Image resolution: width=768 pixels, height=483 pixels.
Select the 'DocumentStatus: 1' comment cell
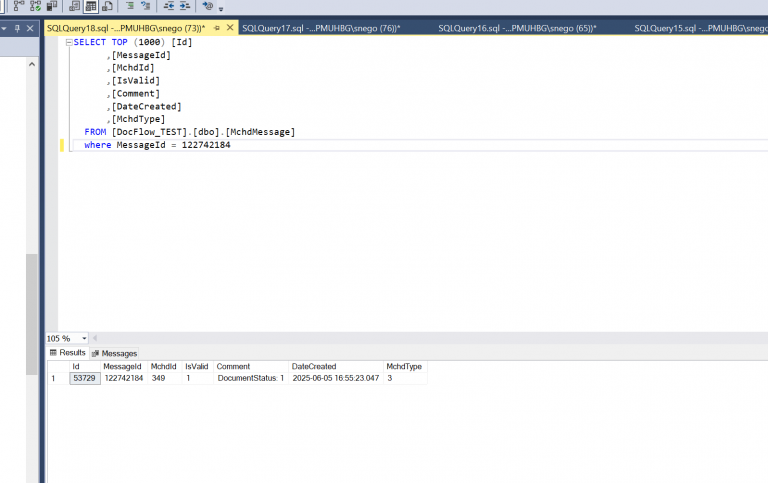tap(251, 378)
